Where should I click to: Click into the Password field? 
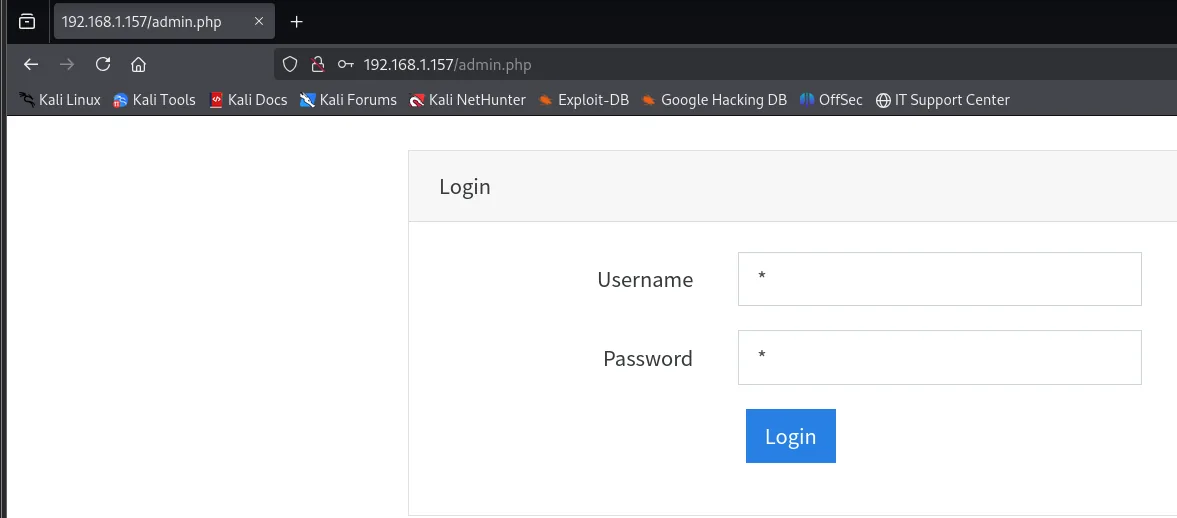pyautogui.click(x=940, y=357)
